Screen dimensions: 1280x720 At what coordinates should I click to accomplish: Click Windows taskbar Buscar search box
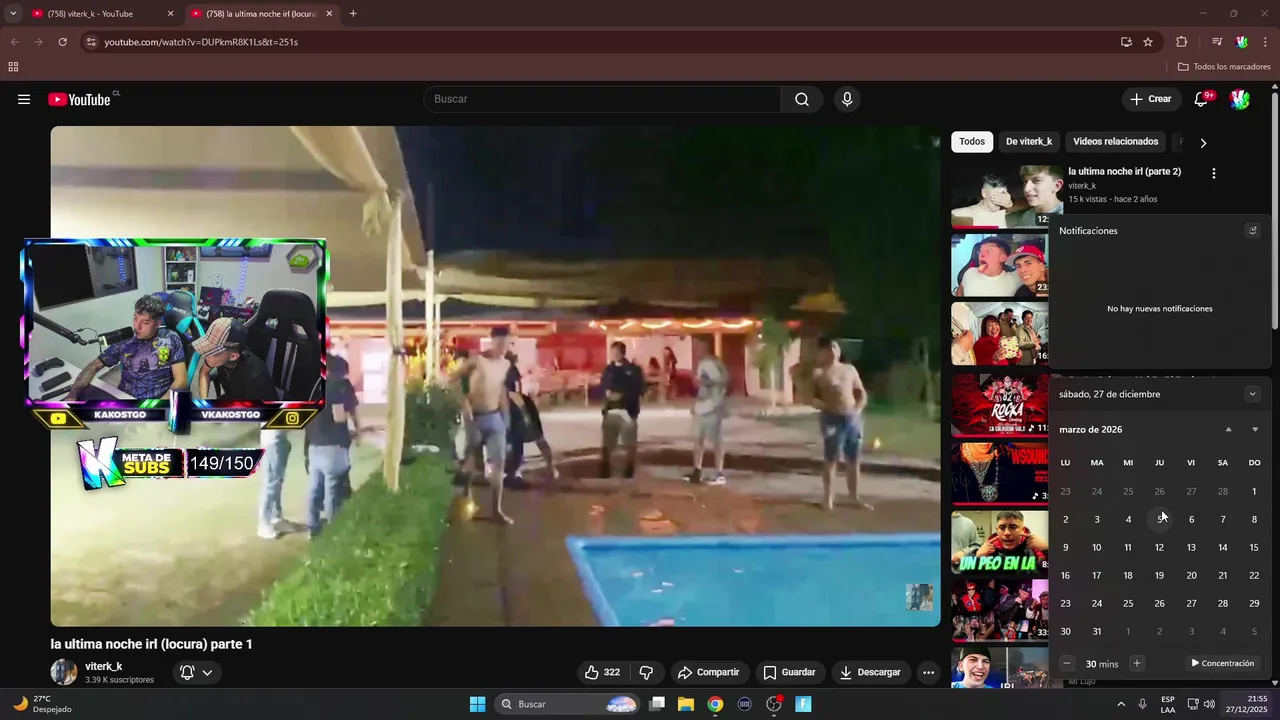point(568,704)
